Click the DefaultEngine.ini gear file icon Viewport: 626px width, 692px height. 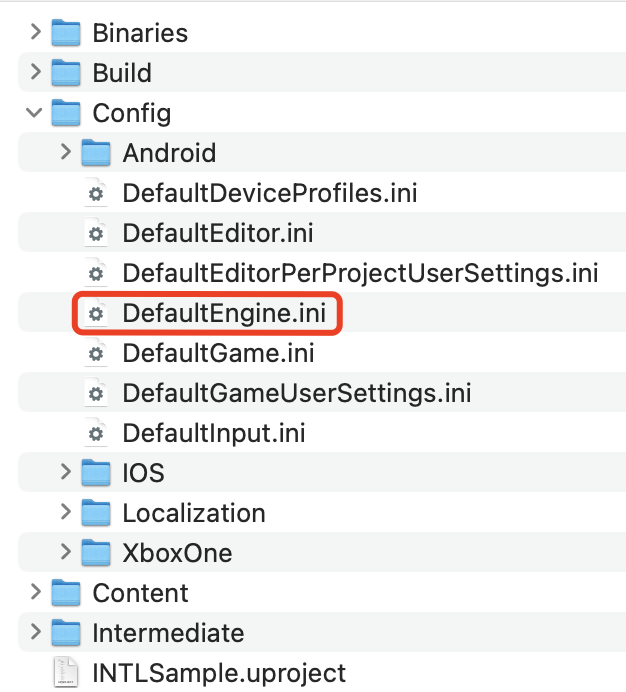96,313
